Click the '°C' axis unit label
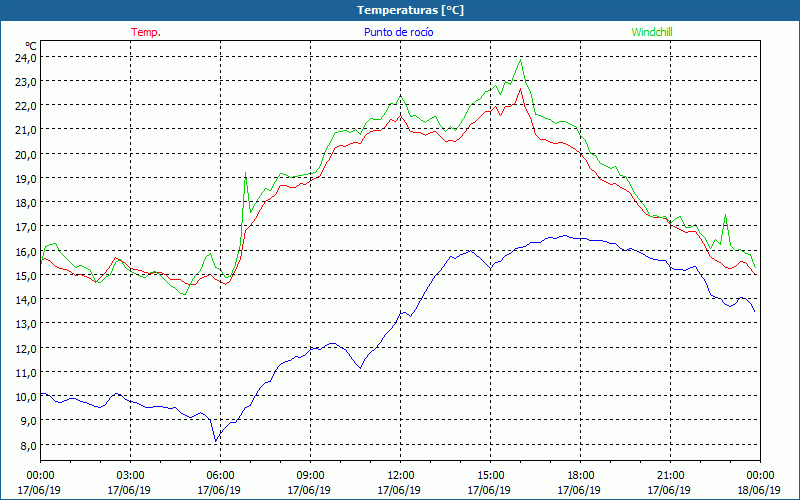 (30, 46)
